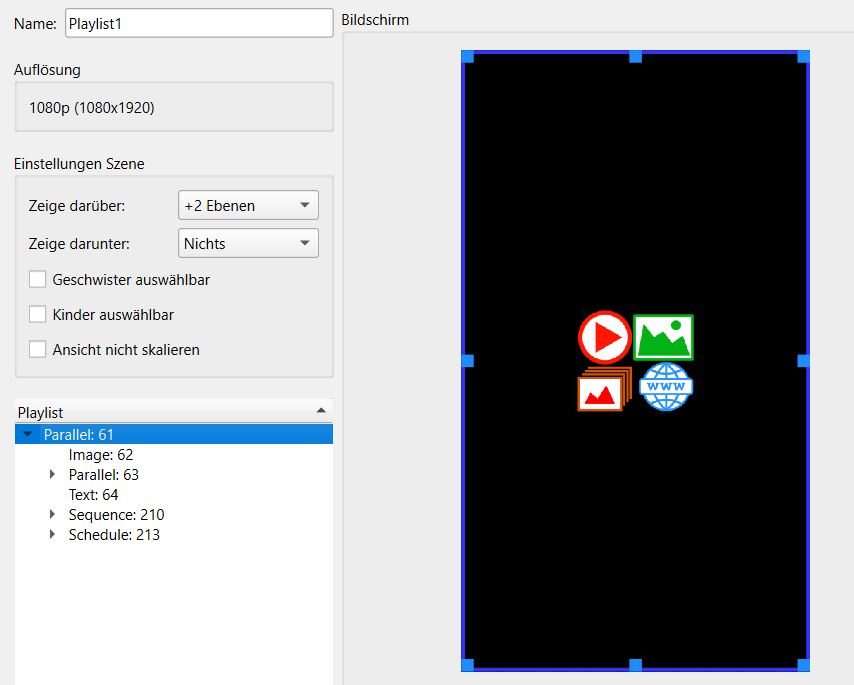Collapse the Parallel: 61 root node

28,435
